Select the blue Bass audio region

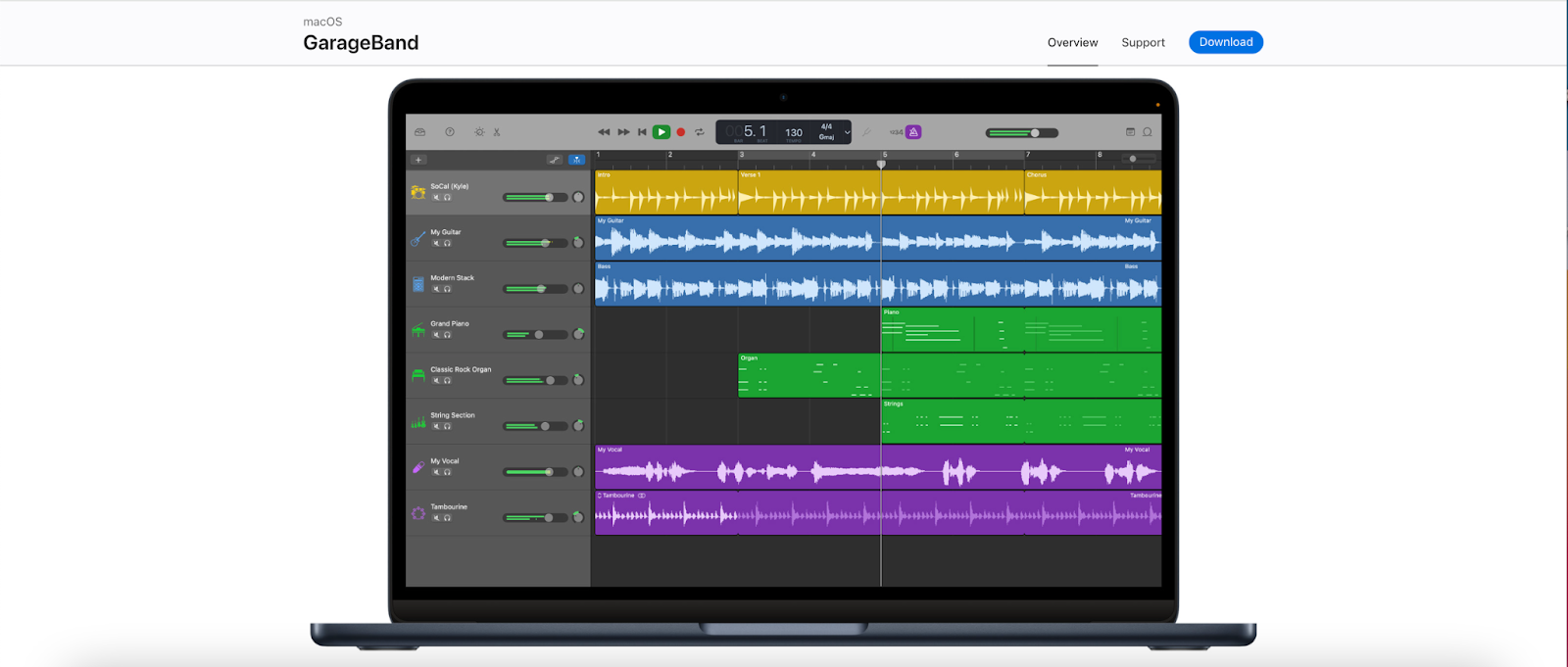coord(878,284)
